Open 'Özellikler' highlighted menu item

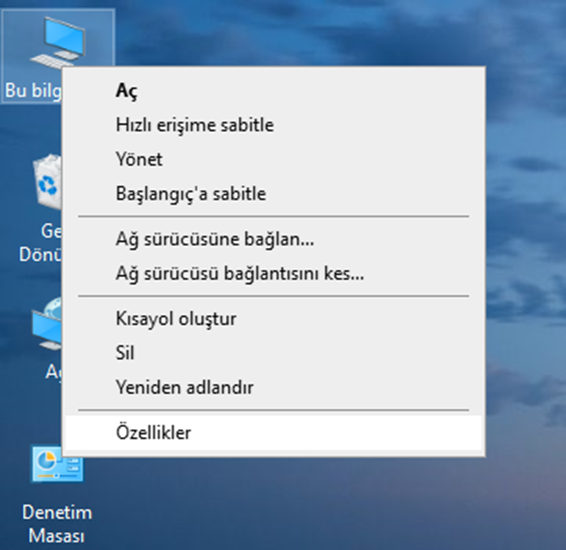(x=274, y=432)
